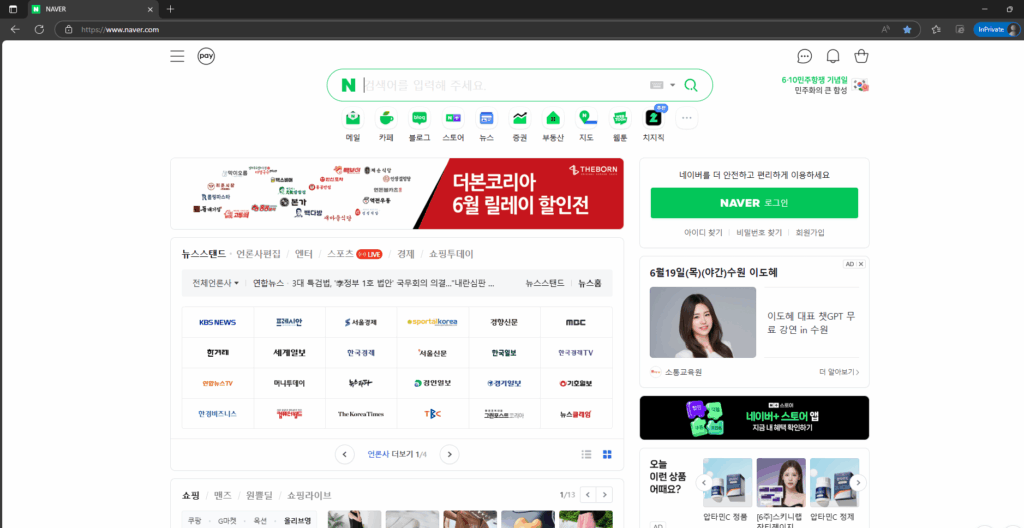Go to next shopping page arrow
Image resolution: width=1024 pixels, height=528 pixels.
[x=606, y=495]
